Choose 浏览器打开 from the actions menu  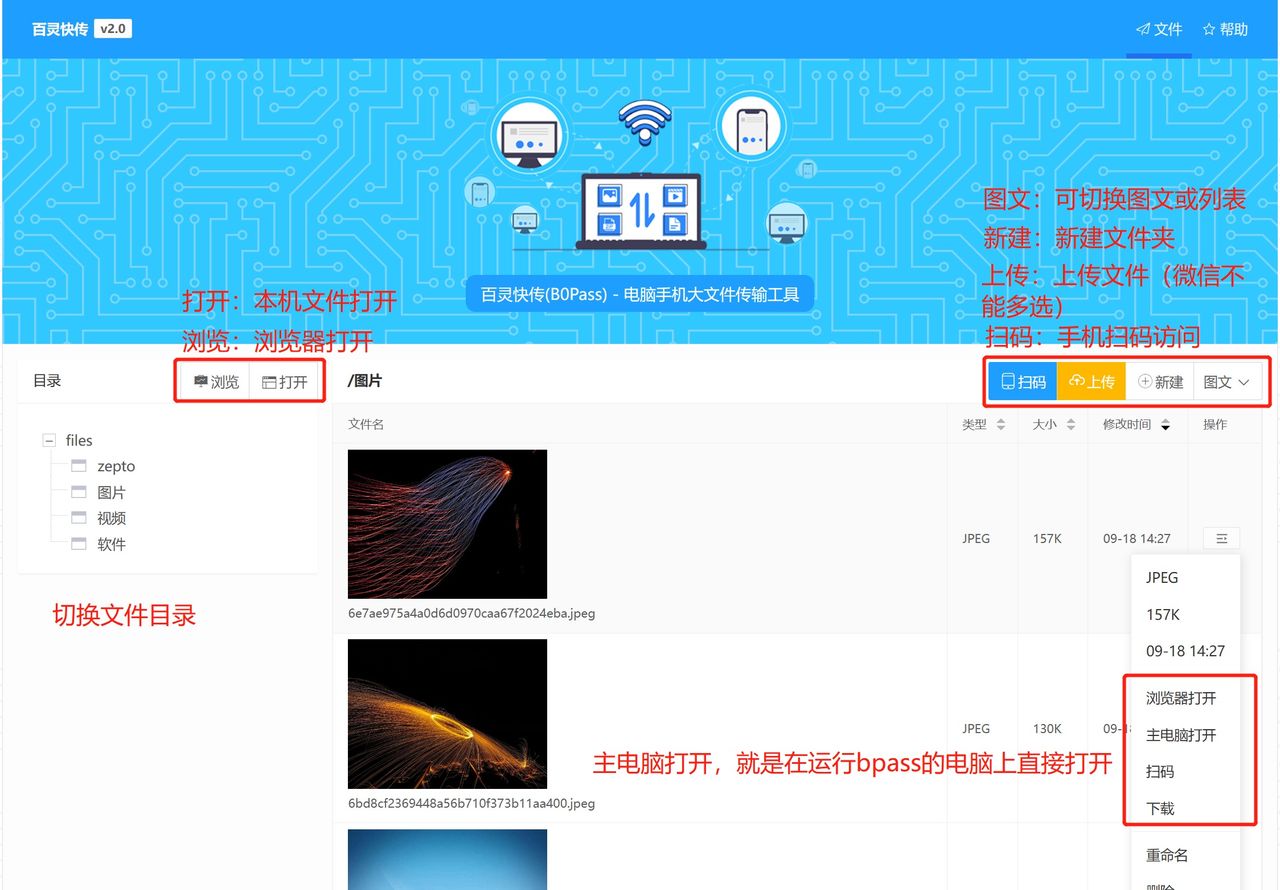click(x=1181, y=698)
